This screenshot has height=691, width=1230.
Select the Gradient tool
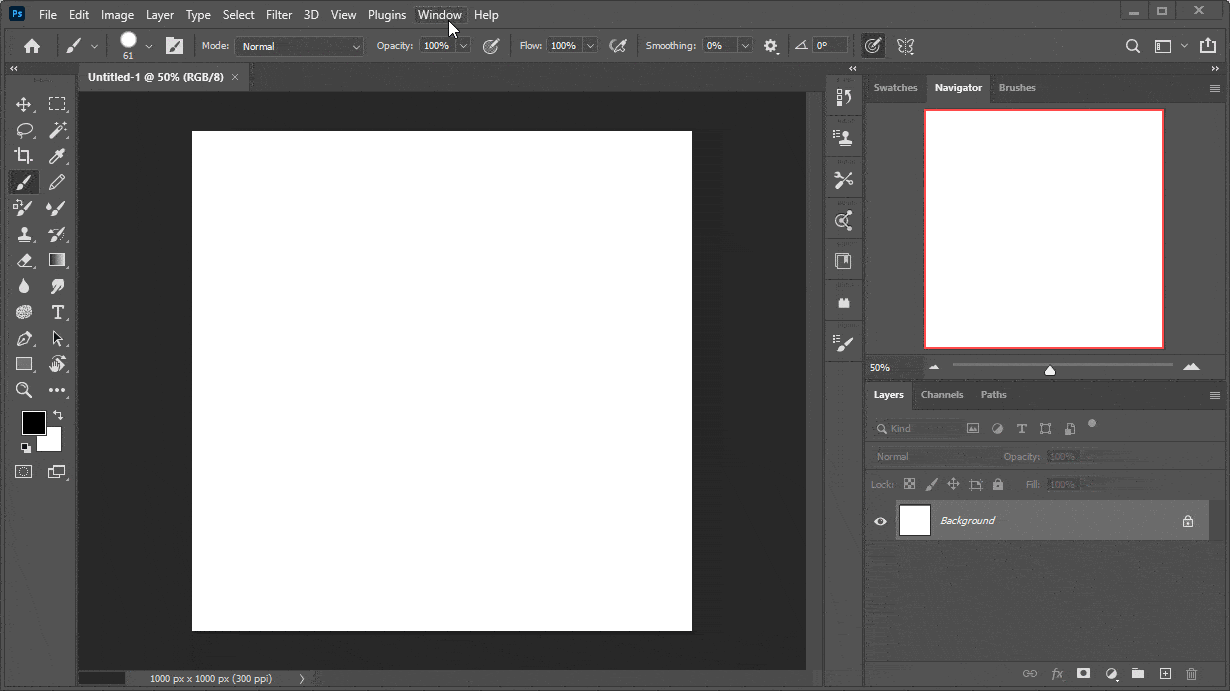57,260
